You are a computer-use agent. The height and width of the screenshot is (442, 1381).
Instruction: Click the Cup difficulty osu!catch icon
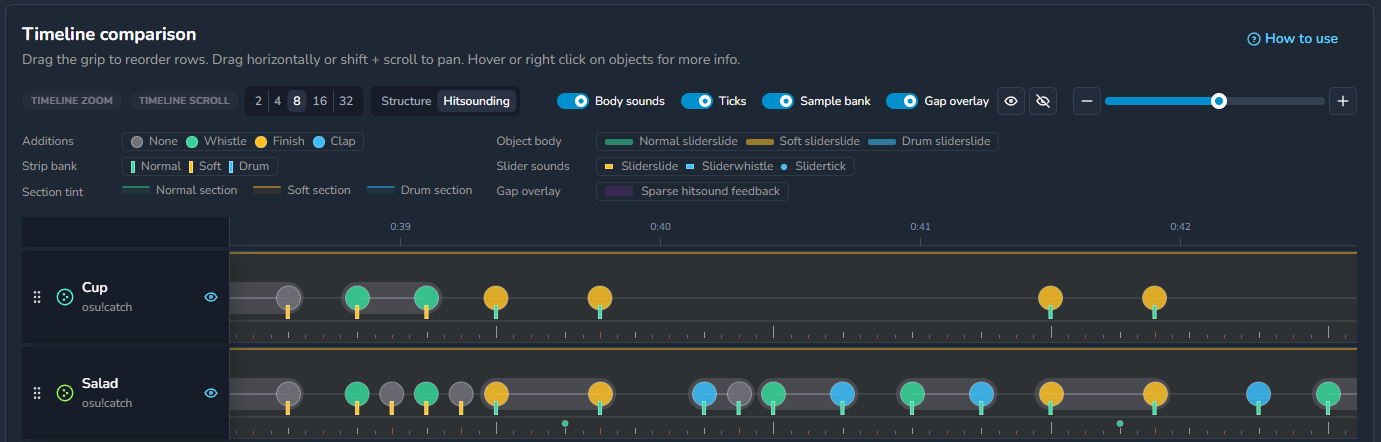[65, 297]
